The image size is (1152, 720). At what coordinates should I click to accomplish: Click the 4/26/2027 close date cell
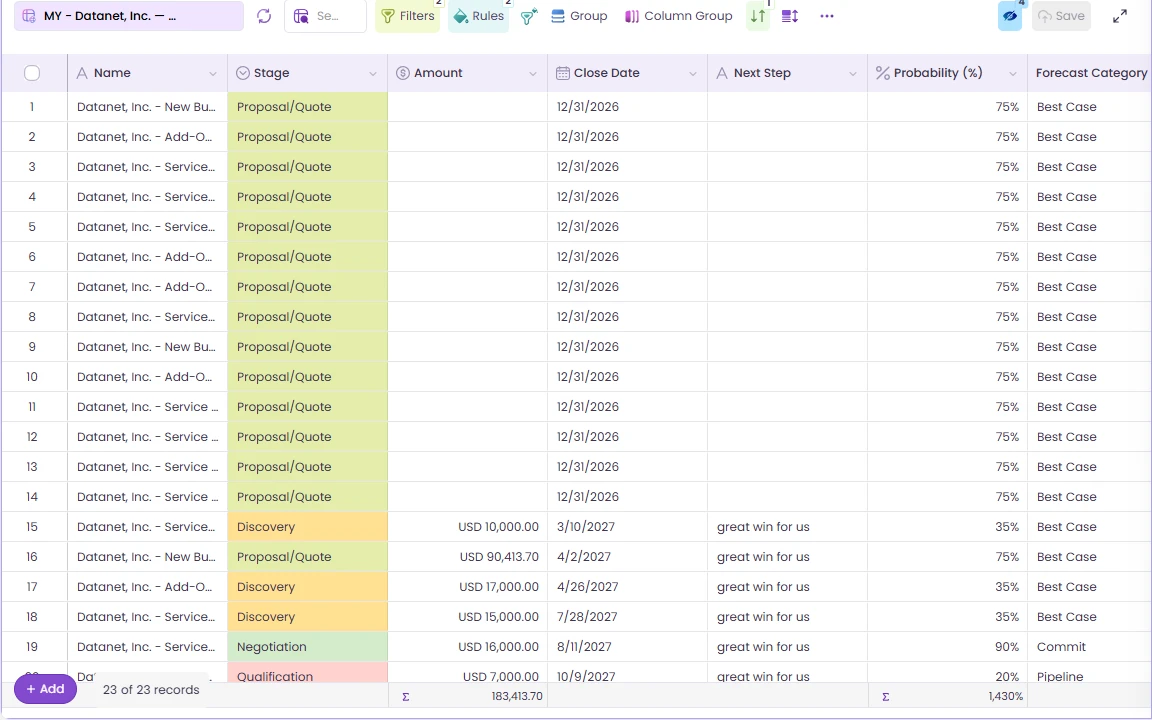pos(627,587)
